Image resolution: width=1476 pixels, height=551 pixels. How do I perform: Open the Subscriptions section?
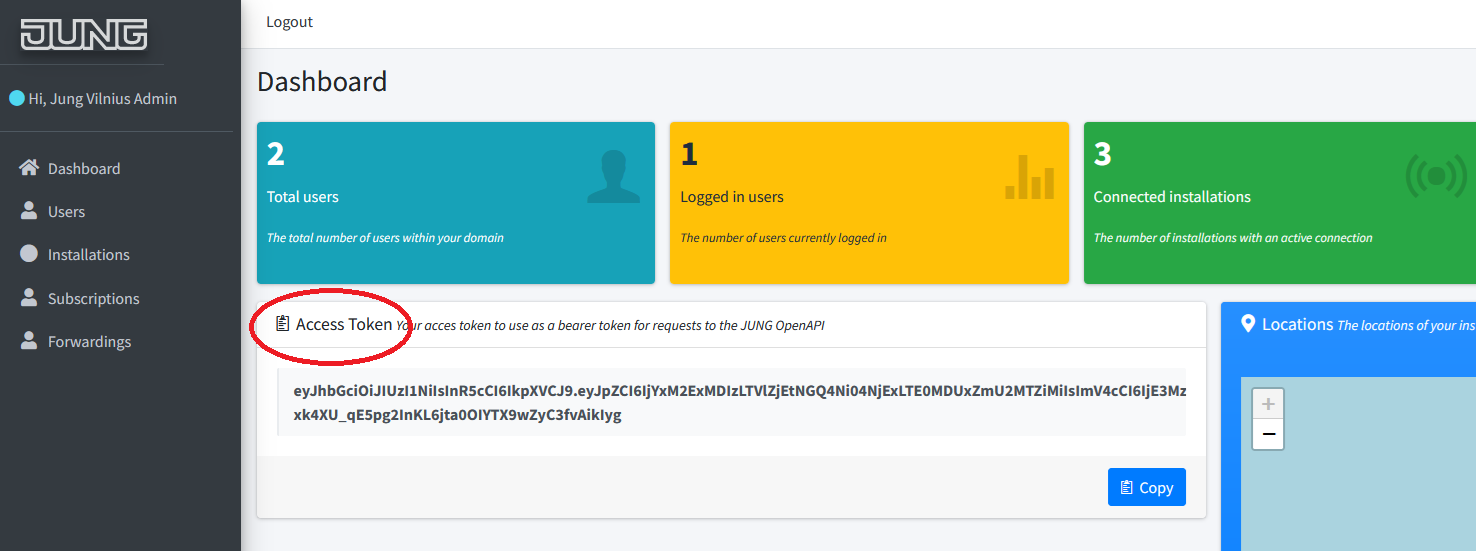(x=93, y=299)
